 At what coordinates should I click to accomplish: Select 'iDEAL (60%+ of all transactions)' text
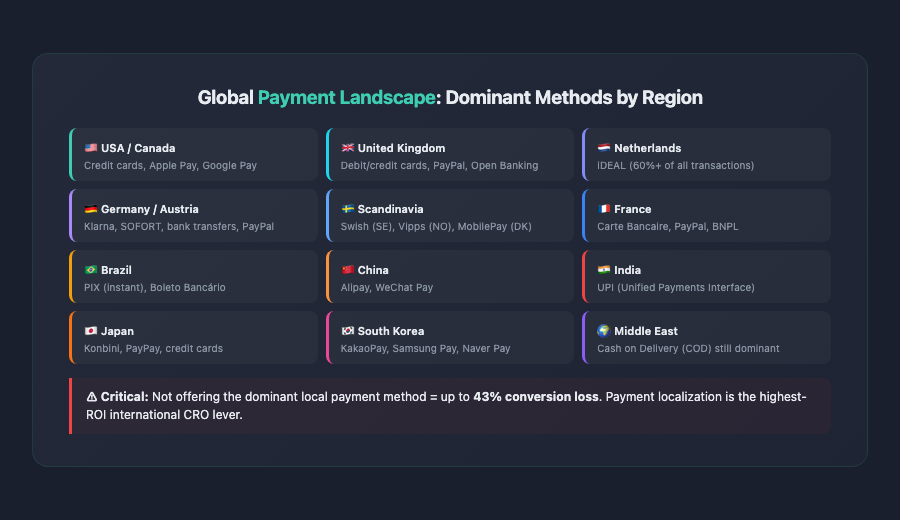click(x=676, y=165)
